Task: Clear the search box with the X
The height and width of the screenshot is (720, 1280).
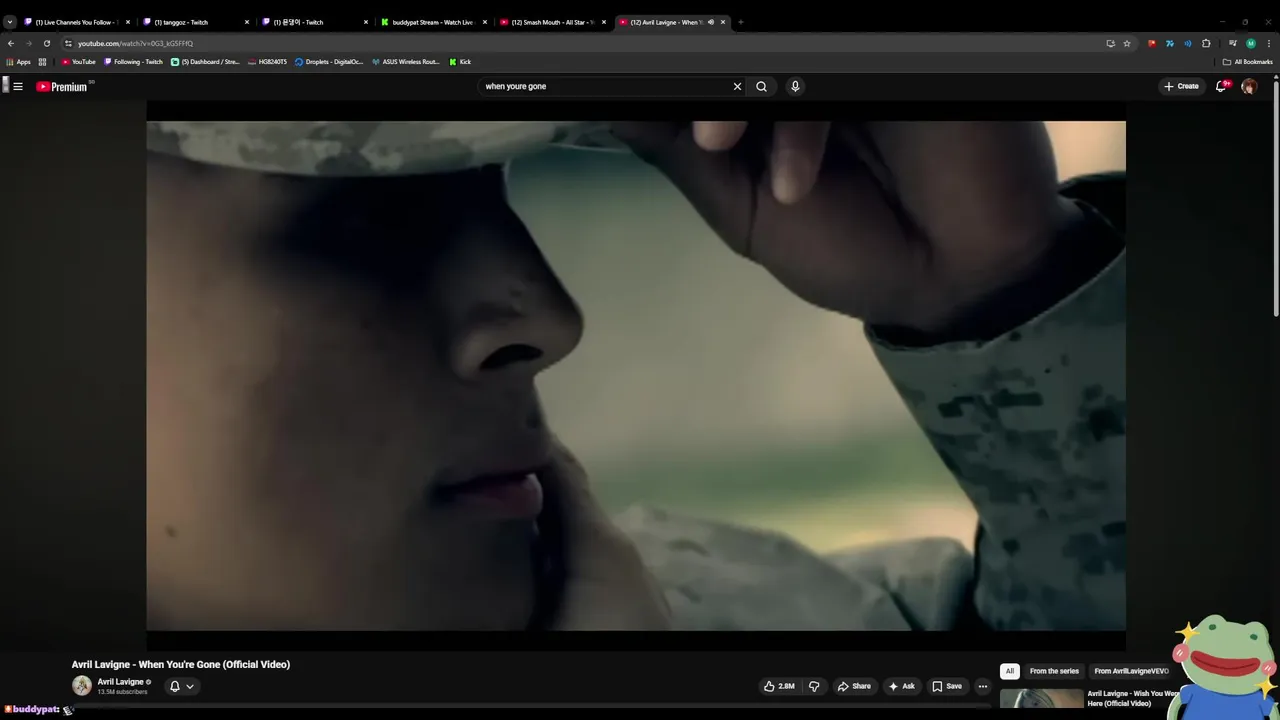Action: click(x=737, y=86)
